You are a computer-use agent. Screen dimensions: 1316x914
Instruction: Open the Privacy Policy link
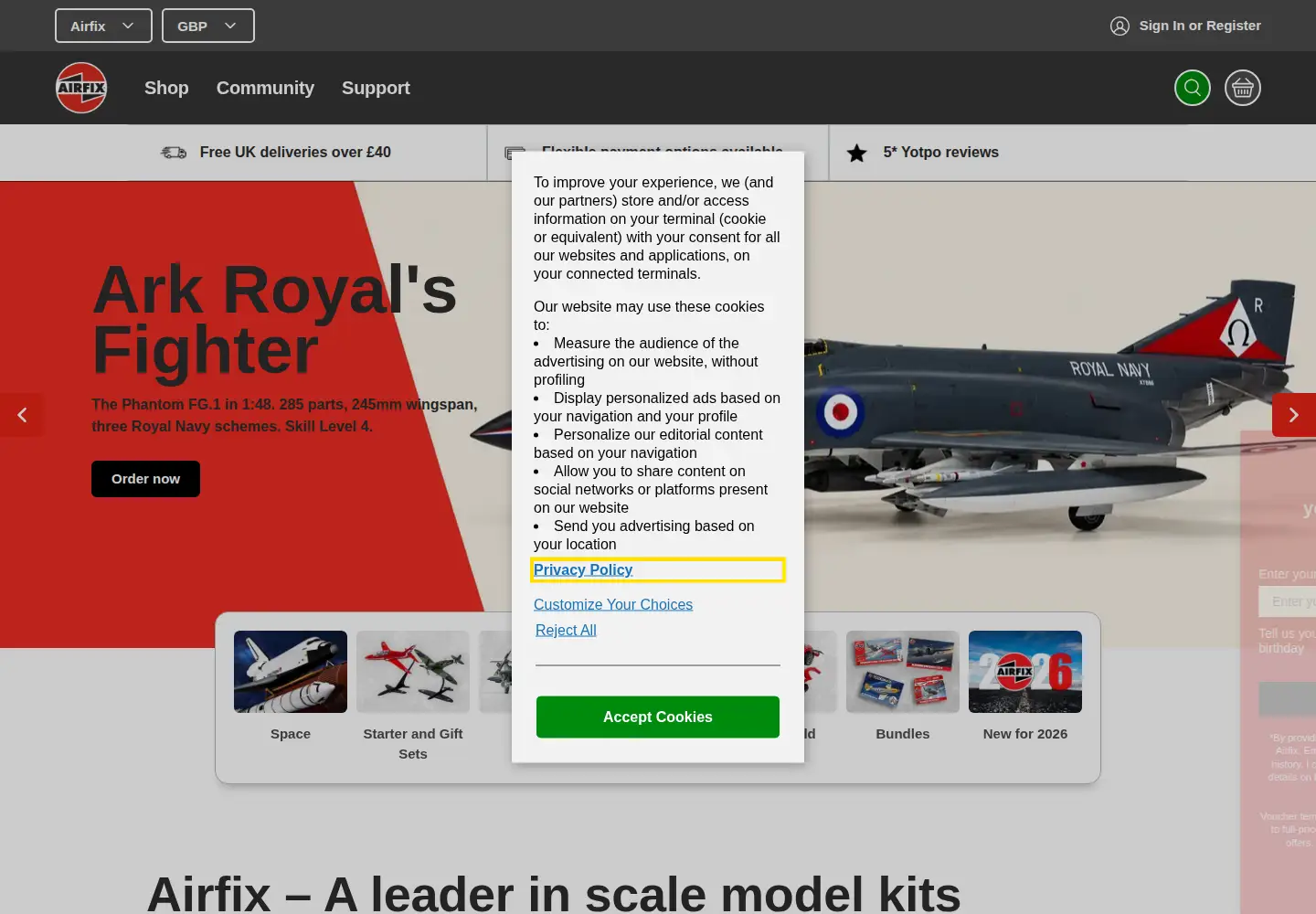pyautogui.click(x=583, y=569)
